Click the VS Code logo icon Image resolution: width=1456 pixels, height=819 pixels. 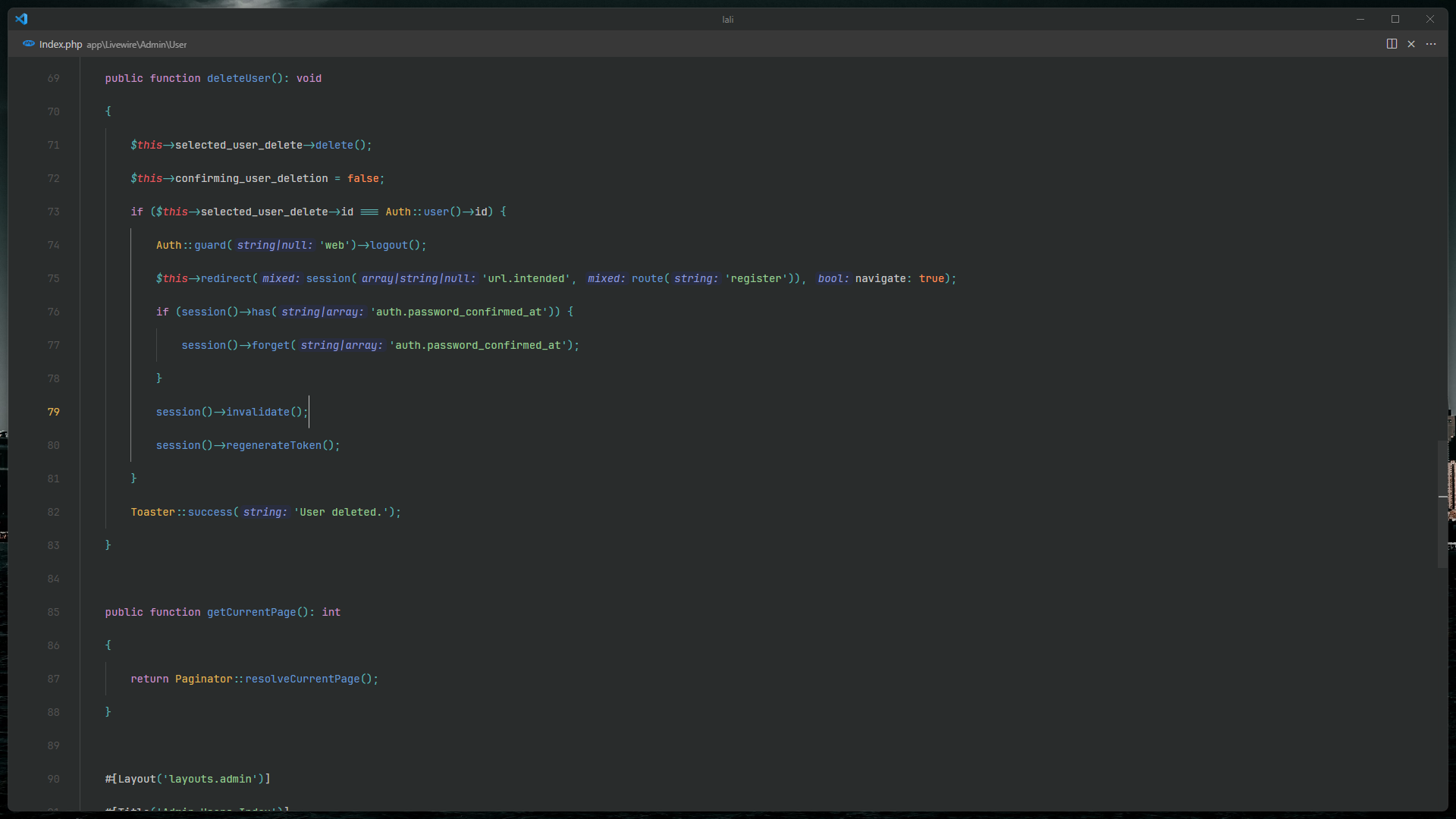(21, 19)
